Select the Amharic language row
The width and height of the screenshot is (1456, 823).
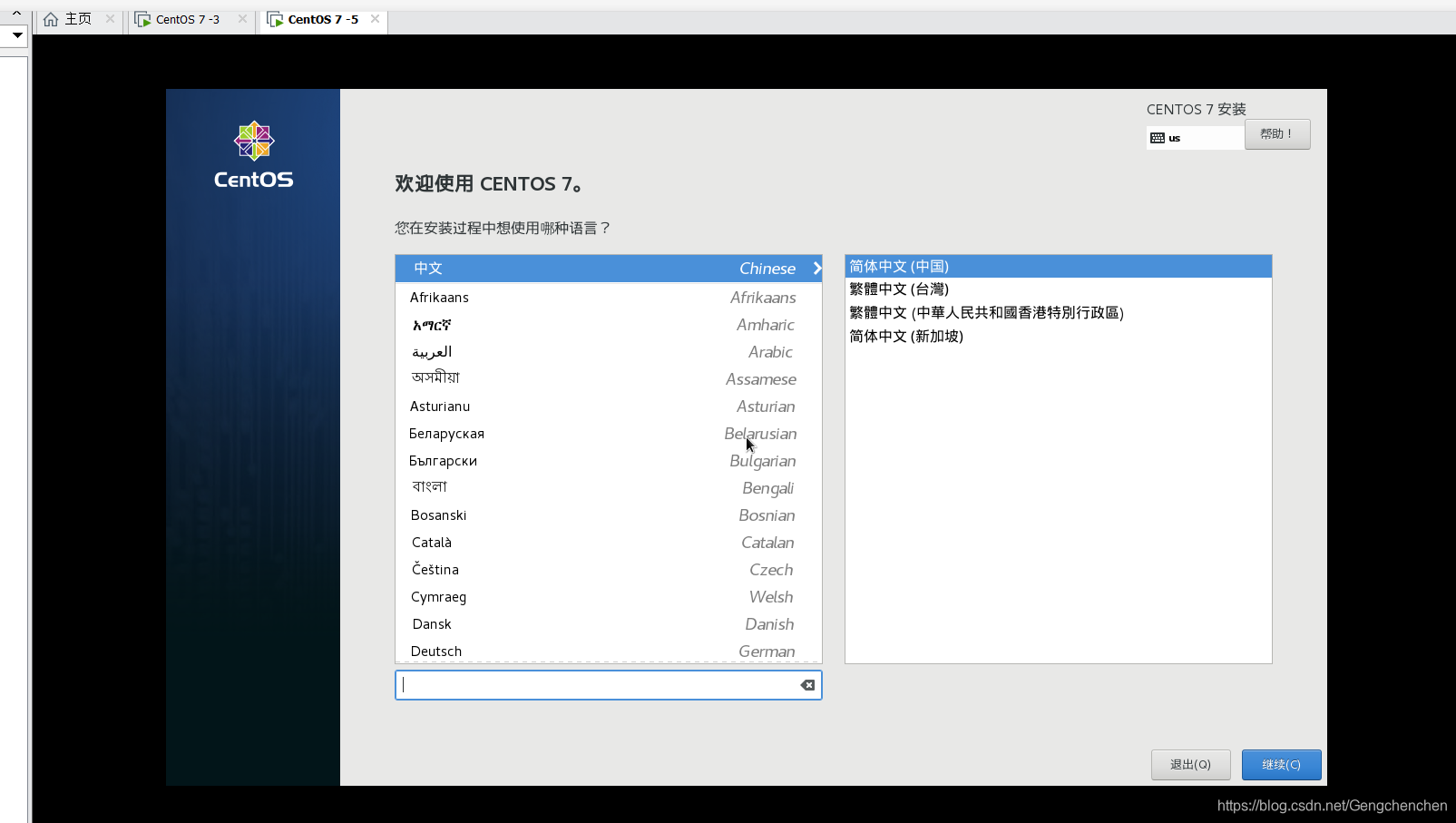coord(609,325)
